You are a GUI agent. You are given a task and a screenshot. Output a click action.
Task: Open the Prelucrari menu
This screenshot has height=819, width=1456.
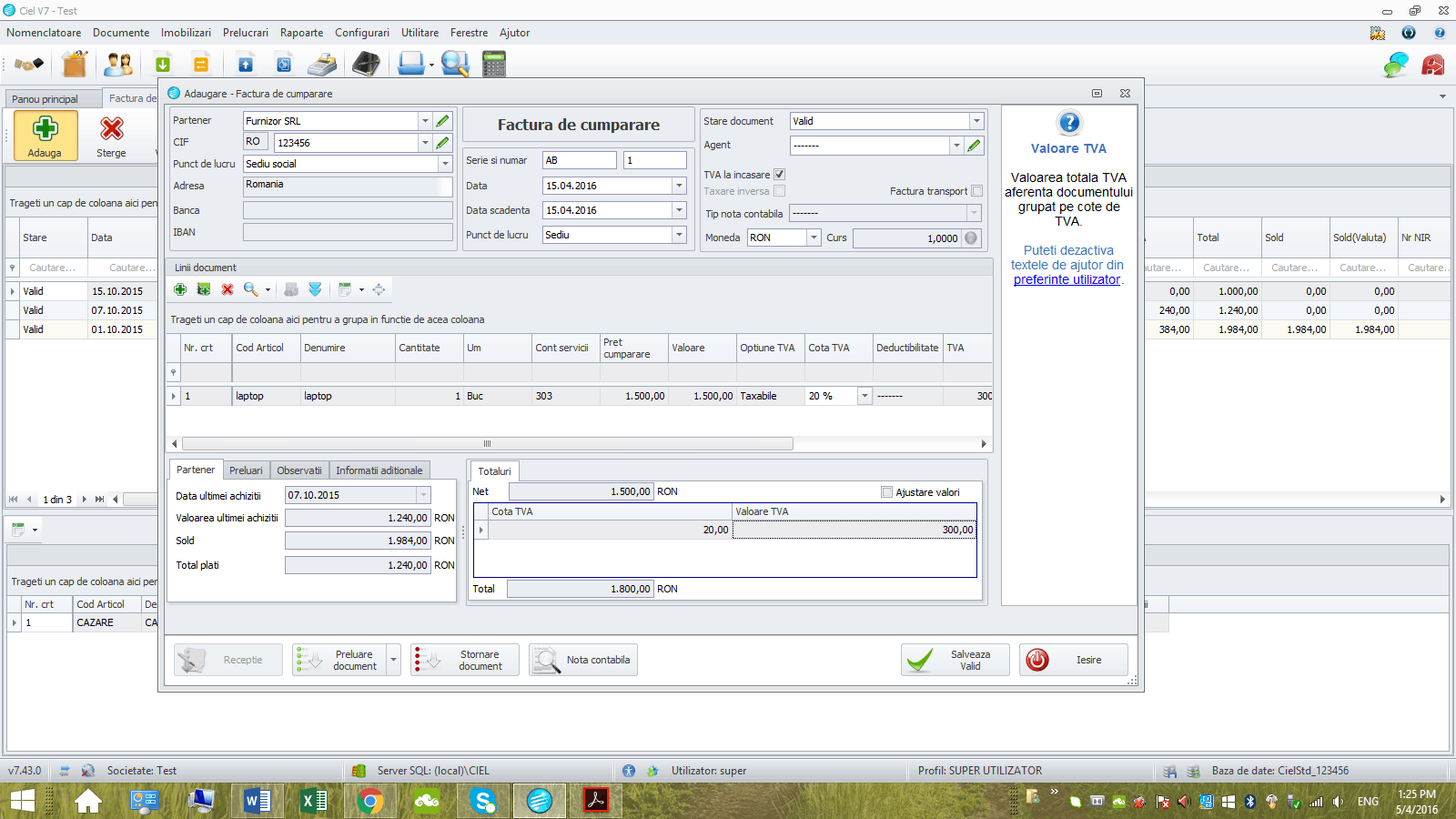246,33
